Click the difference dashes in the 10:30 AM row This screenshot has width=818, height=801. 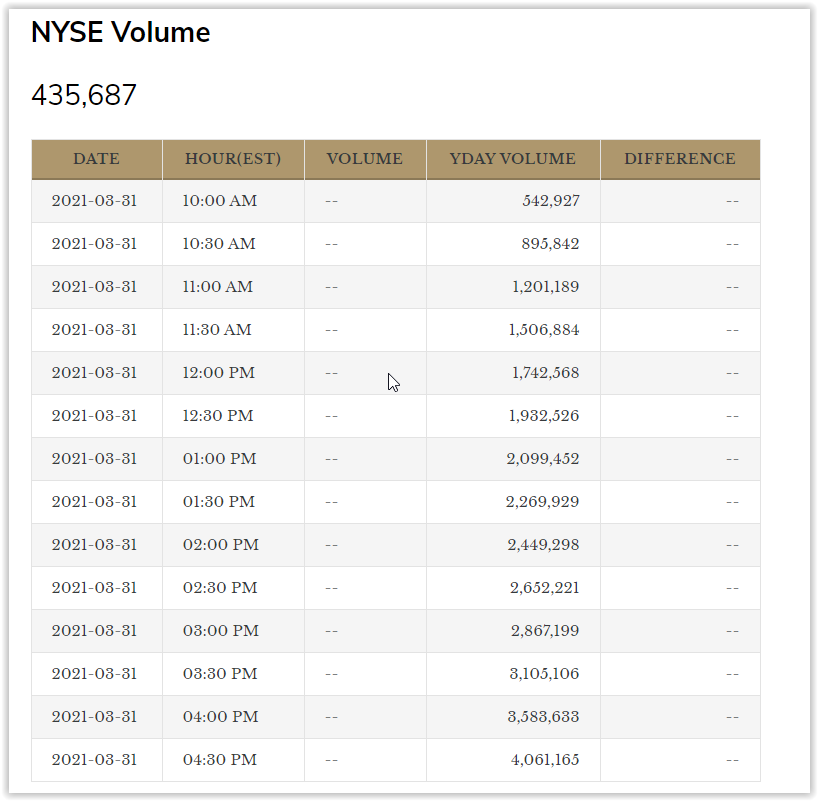pyautogui.click(x=732, y=244)
